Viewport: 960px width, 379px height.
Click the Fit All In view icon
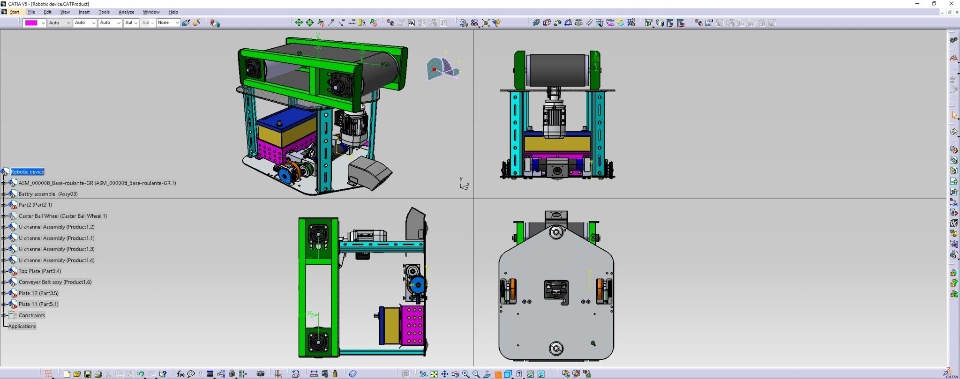click(x=434, y=374)
